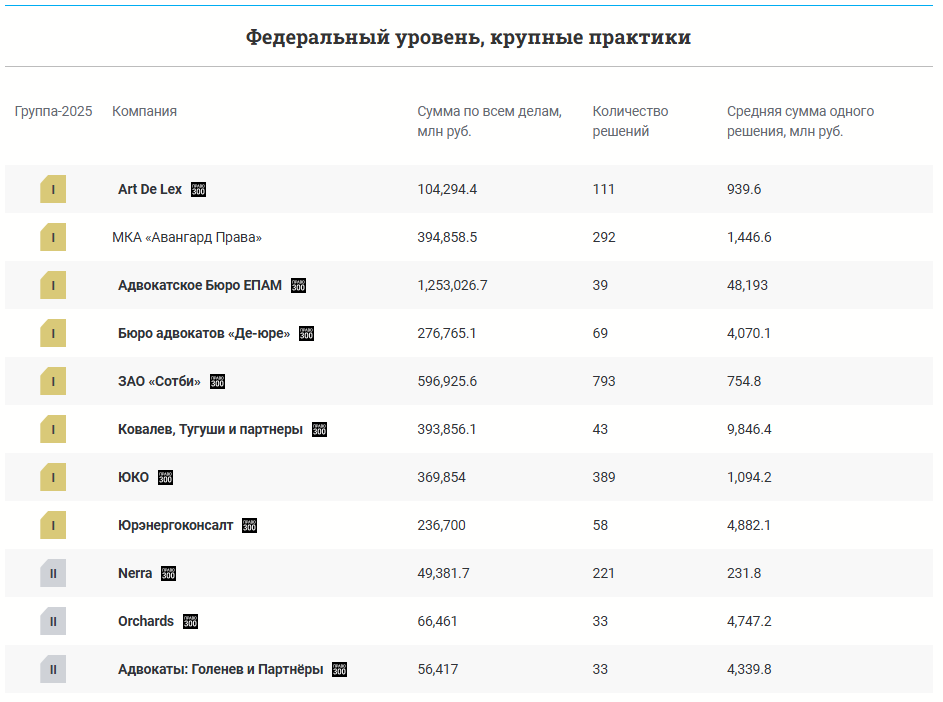
Task: Click the Право-300 badge next to Orchards
Action: click(191, 621)
